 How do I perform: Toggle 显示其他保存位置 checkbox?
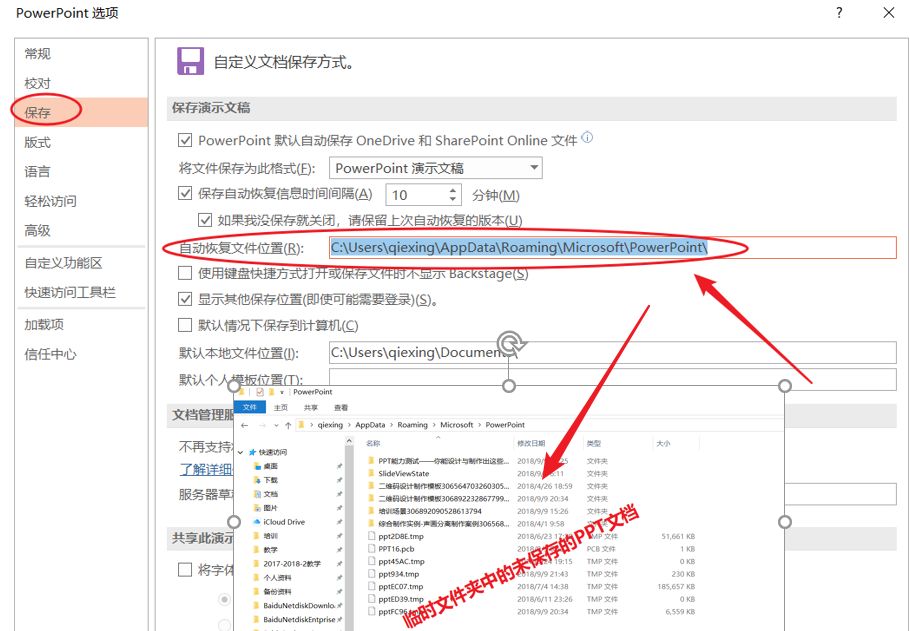[x=185, y=300]
